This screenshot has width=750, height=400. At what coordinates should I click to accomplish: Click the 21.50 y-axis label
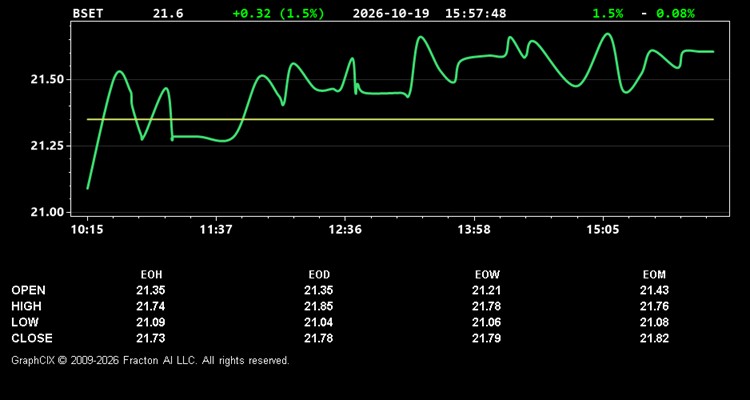47,79
